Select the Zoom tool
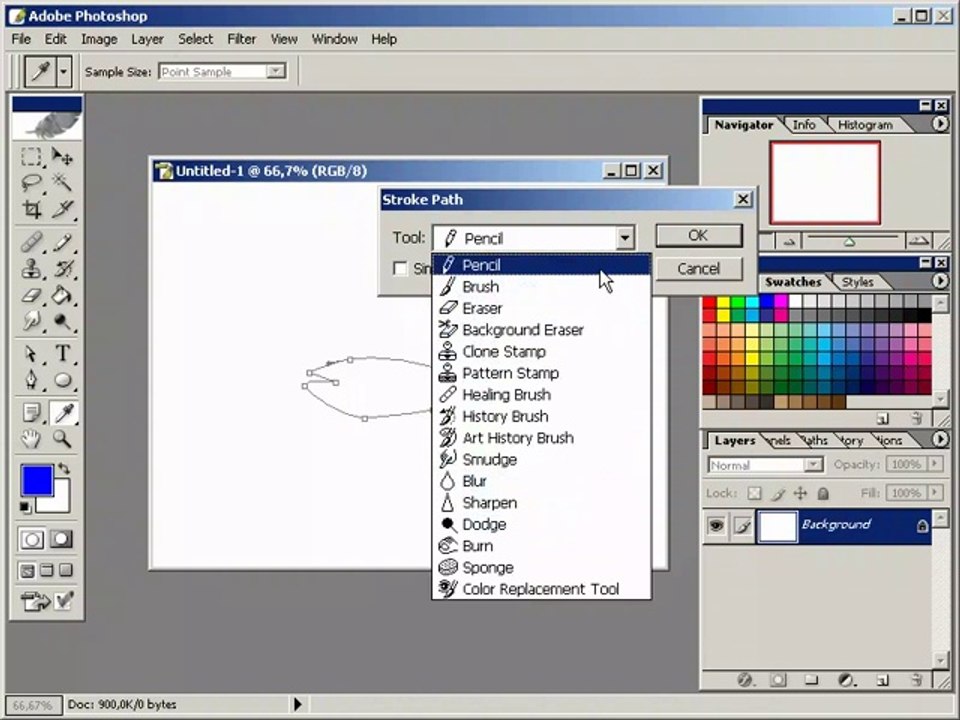This screenshot has width=960, height=720. [62, 438]
